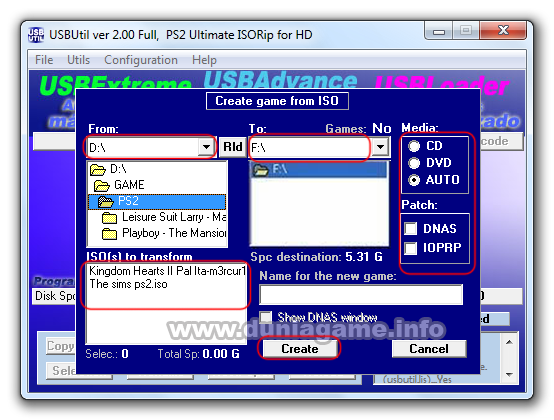Viewport: 554px width, 420px height.
Task: Enable the DNAS patch checkbox
Action: click(x=411, y=229)
